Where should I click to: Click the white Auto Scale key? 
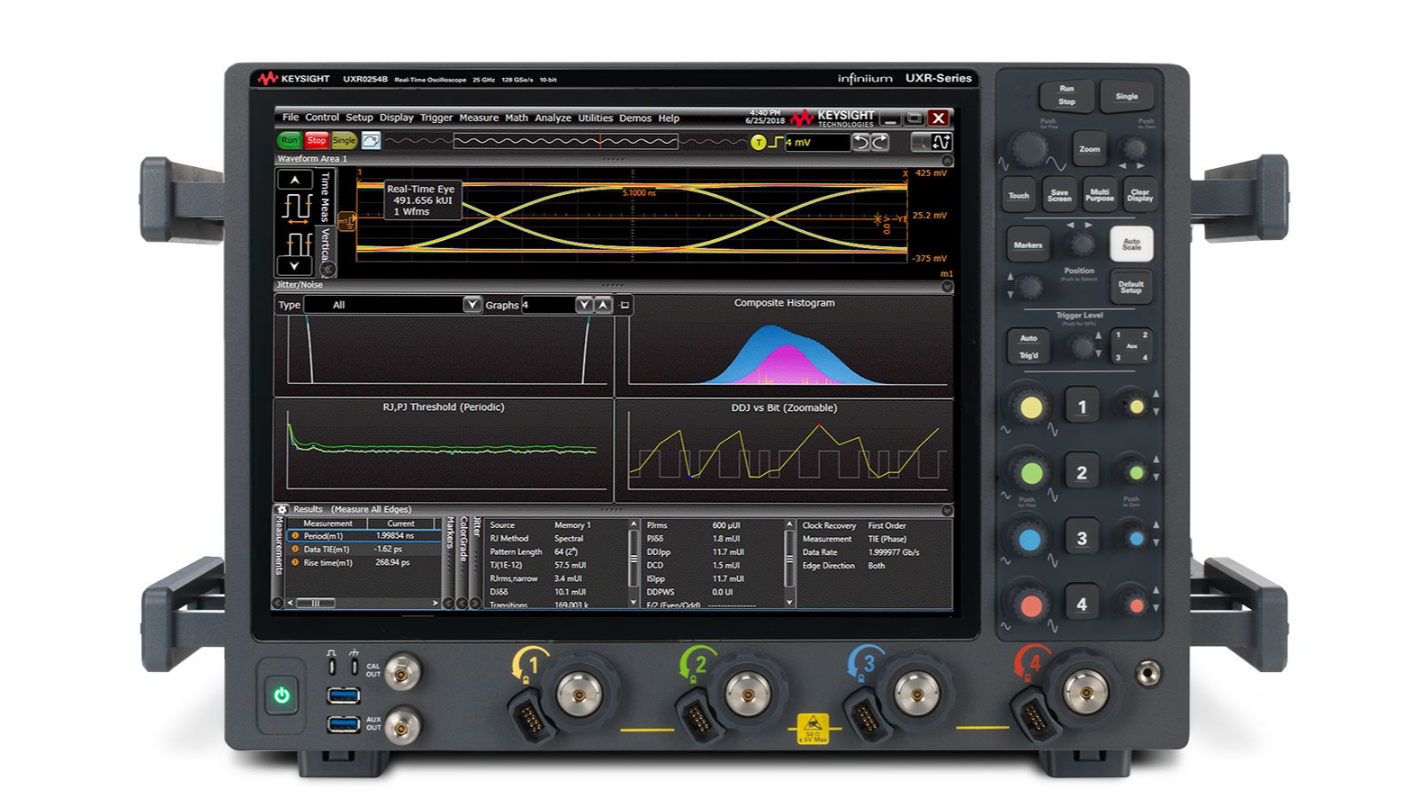[x=1131, y=244]
